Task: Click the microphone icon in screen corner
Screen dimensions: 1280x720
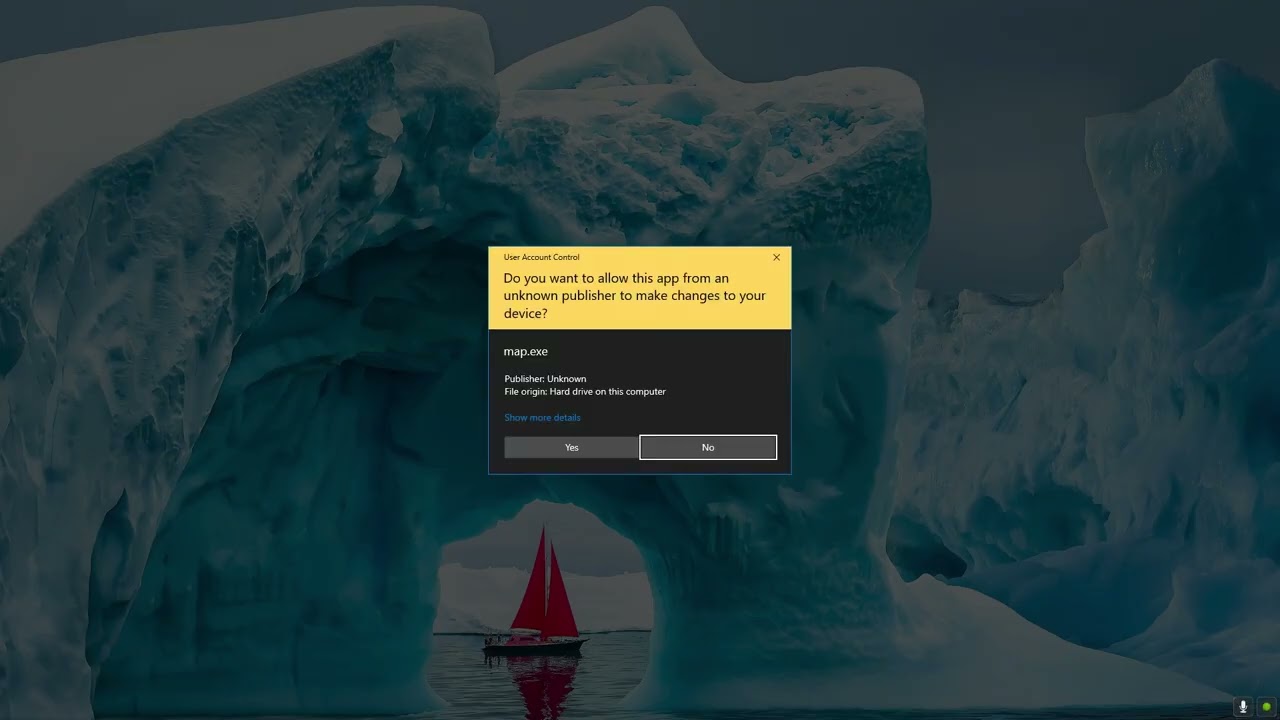Action: (1243, 707)
